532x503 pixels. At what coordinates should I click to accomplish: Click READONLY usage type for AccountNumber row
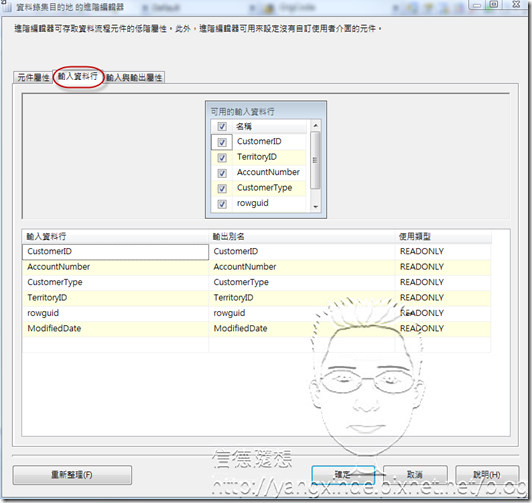443,267
